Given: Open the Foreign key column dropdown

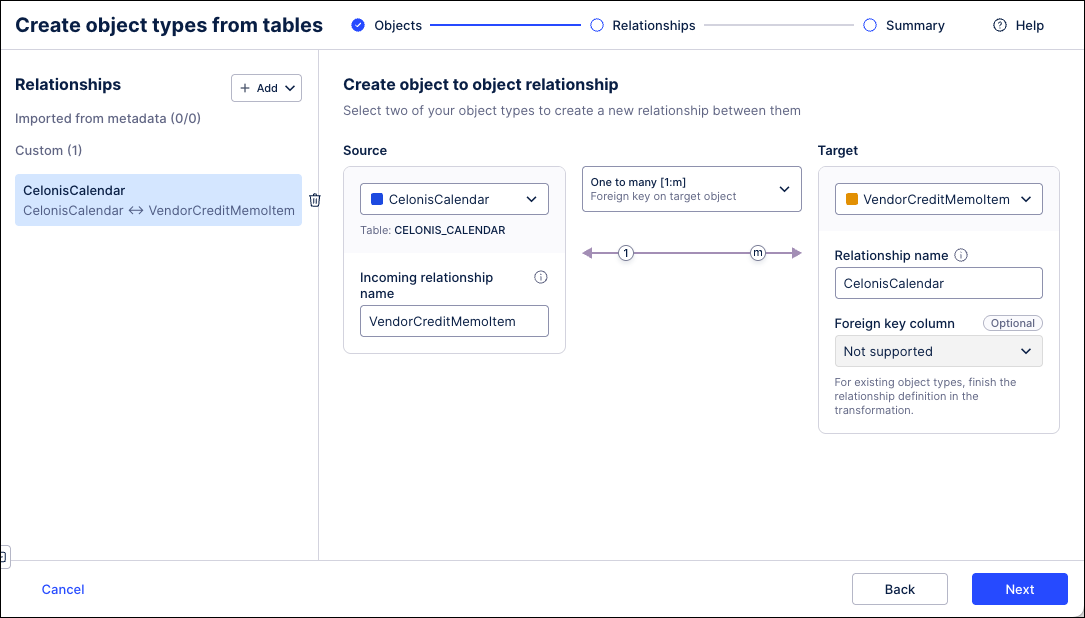Looking at the screenshot, I should click(938, 351).
